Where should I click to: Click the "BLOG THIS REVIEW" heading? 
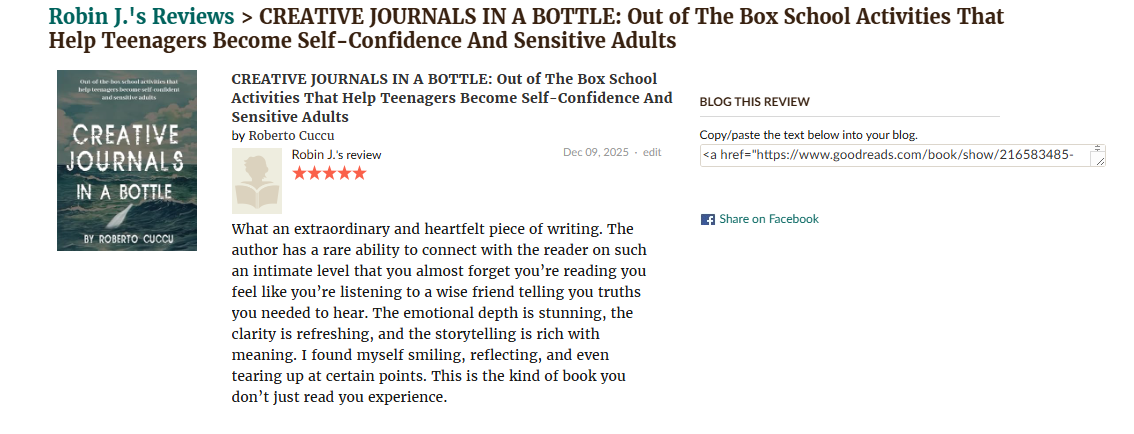point(755,102)
